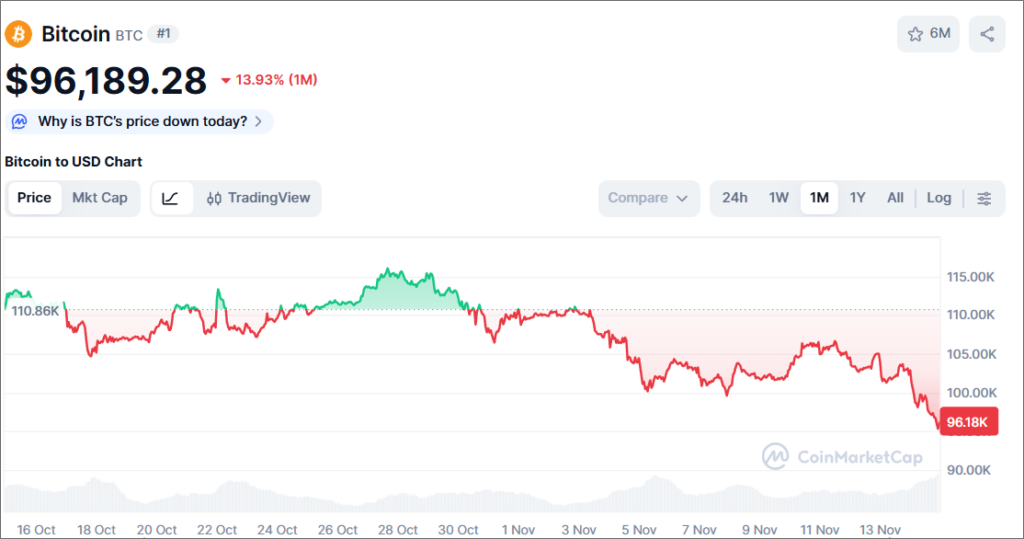Viewport: 1024px width, 539px height.
Task: Click the share icon button
Action: click(x=987, y=34)
